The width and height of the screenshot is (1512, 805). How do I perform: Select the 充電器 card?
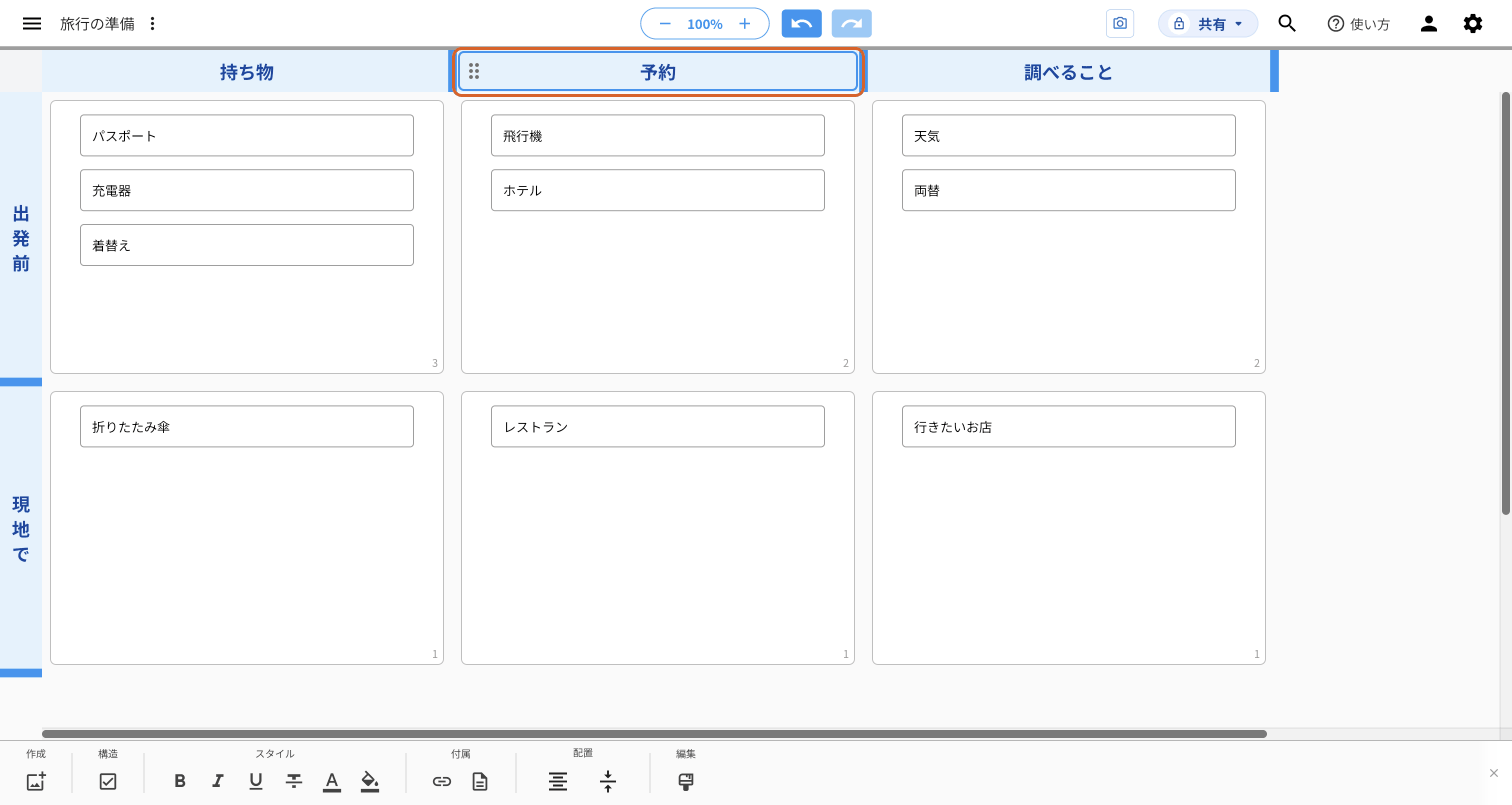(247, 190)
